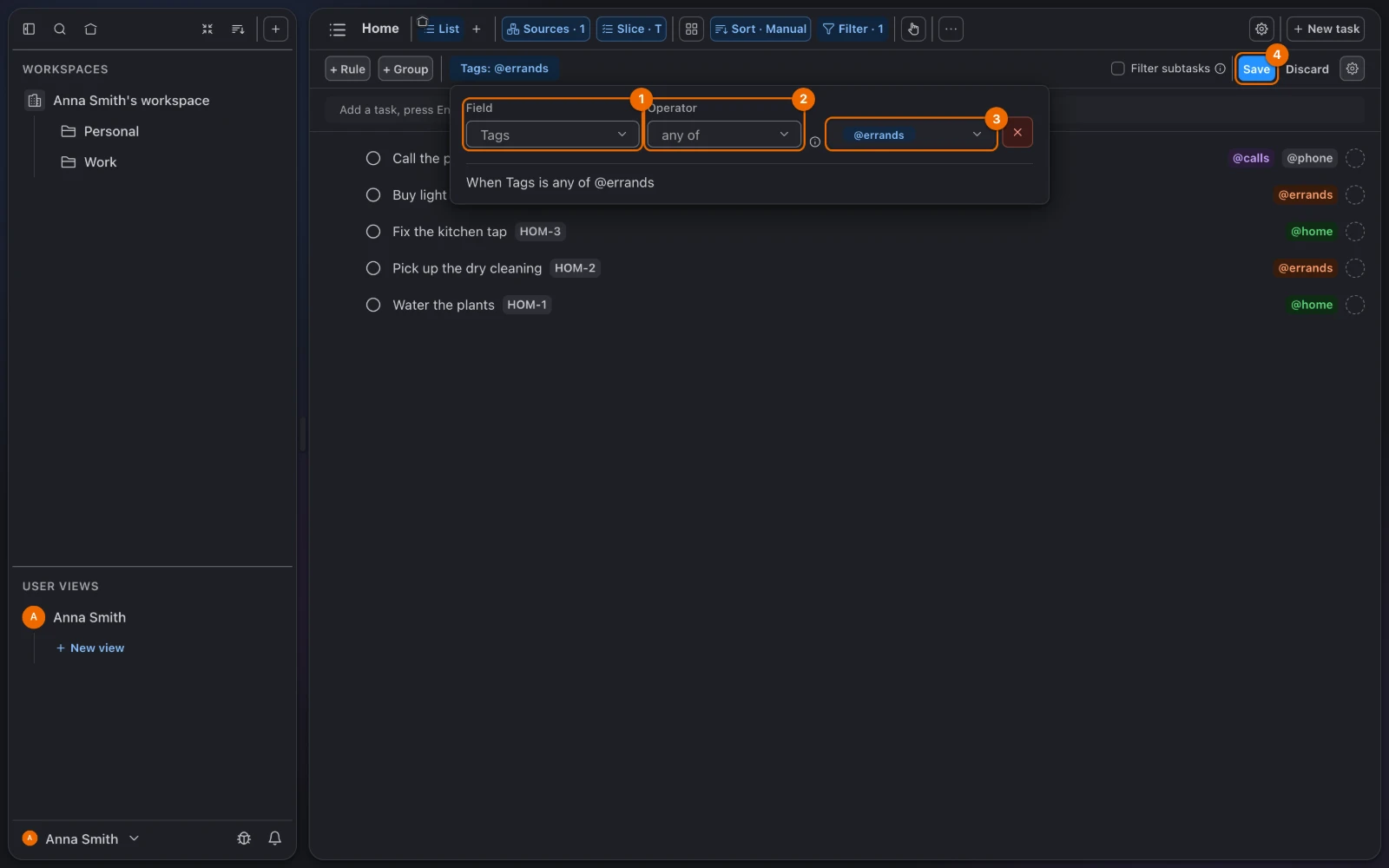Collapse all using the inward-arrows icon in sidebar
The height and width of the screenshot is (868, 1389).
click(x=207, y=29)
